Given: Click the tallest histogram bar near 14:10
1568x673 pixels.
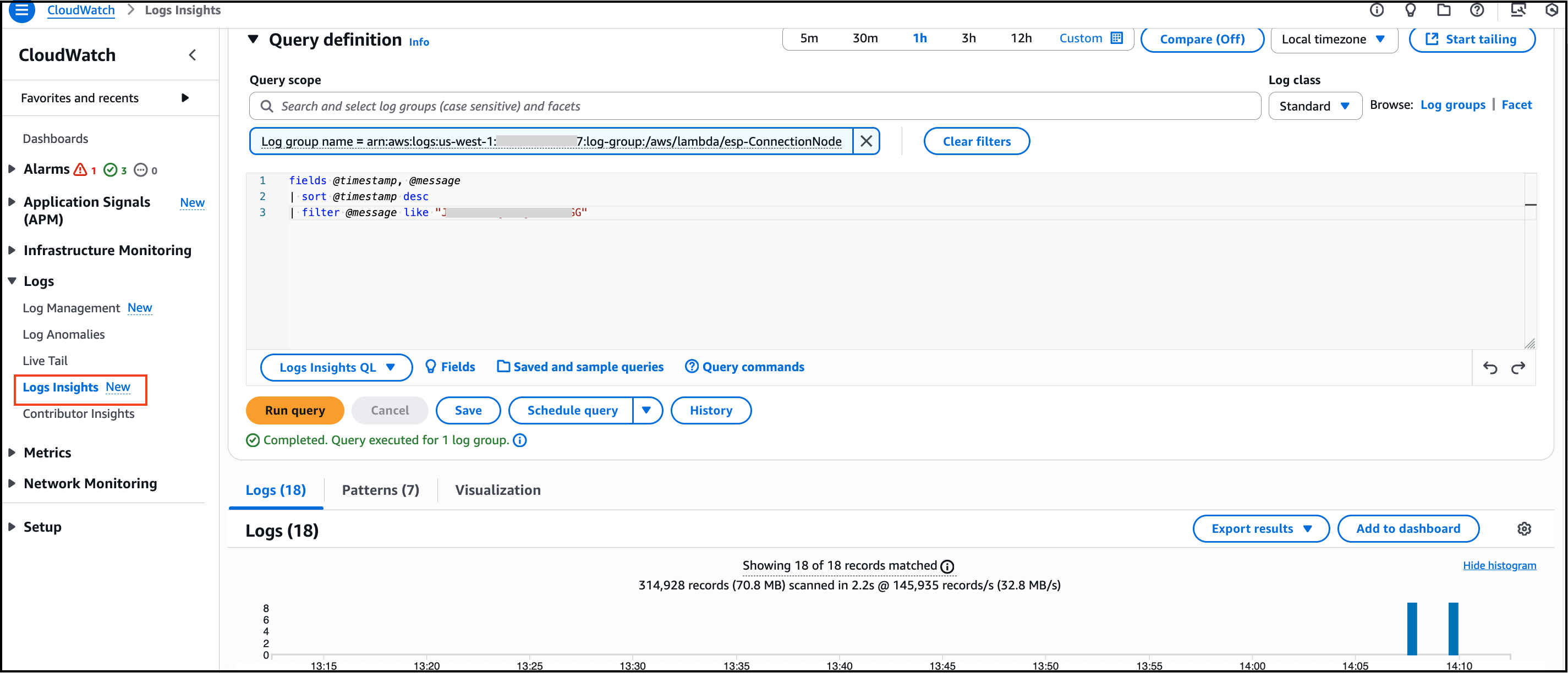Looking at the screenshot, I should pyautogui.click(x=1454, y=630).
